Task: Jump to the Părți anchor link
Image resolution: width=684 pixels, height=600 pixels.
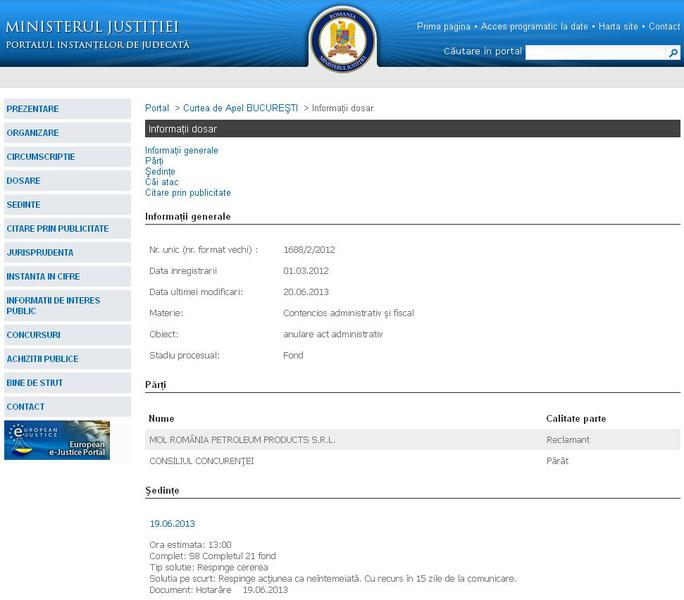Action: click(x=154, y=161)
